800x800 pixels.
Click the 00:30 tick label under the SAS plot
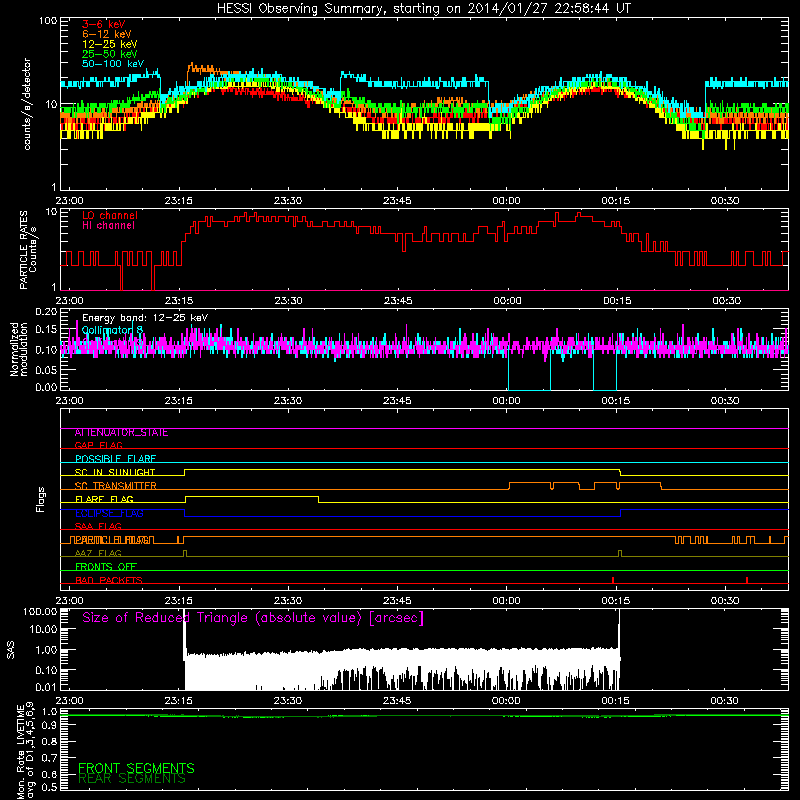pyautogui.click(x=724, y=701)
